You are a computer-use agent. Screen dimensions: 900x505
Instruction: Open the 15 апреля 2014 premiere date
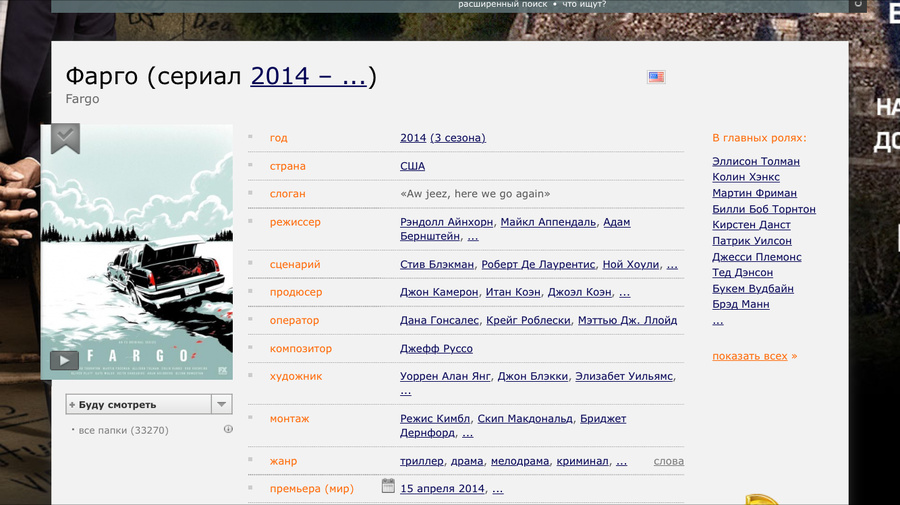pyautogui.click(x=443, y=489)
